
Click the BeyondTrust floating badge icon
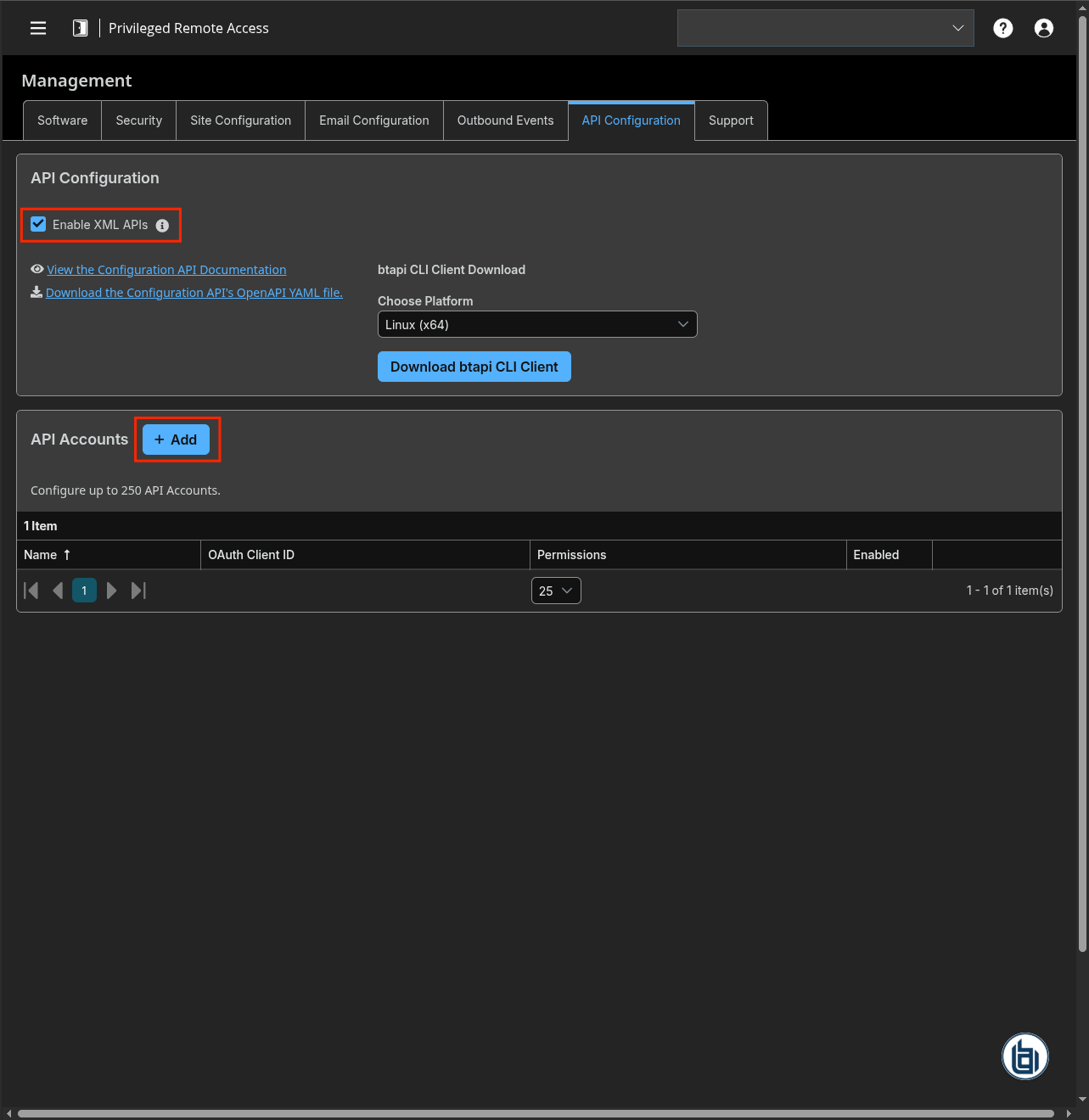click(1024, 1056)
